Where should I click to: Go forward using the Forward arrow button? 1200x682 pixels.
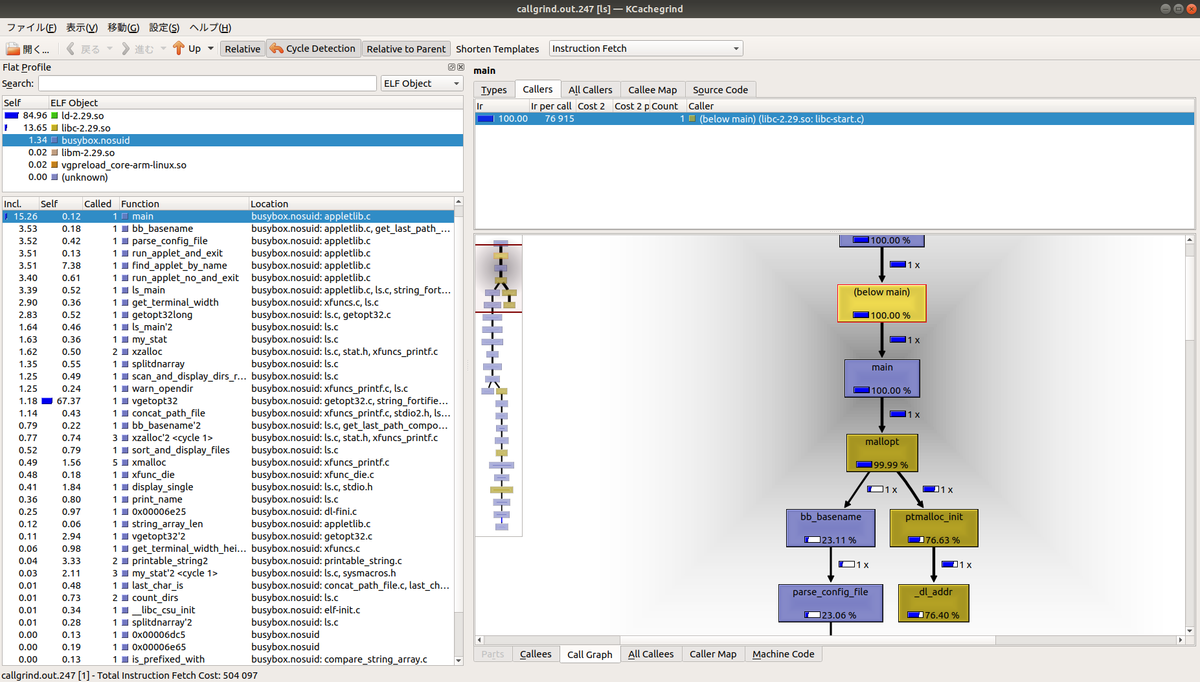pos(138,48)
